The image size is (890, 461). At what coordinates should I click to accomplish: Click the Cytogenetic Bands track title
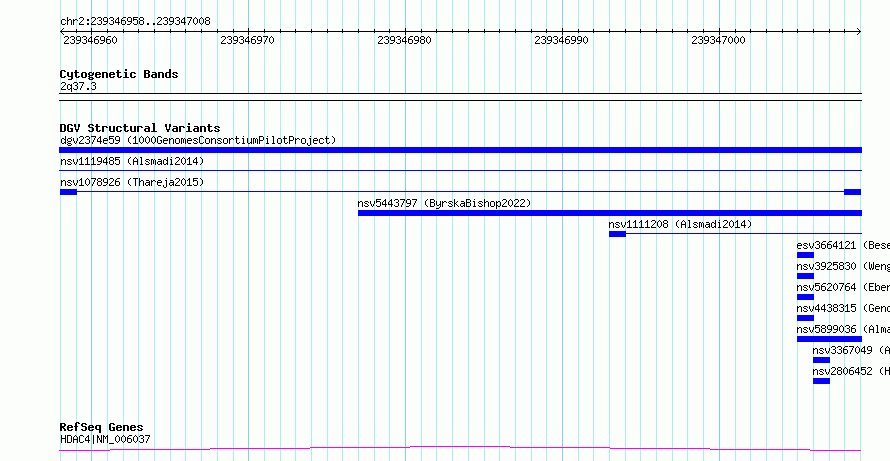click(x=119, y=74)
